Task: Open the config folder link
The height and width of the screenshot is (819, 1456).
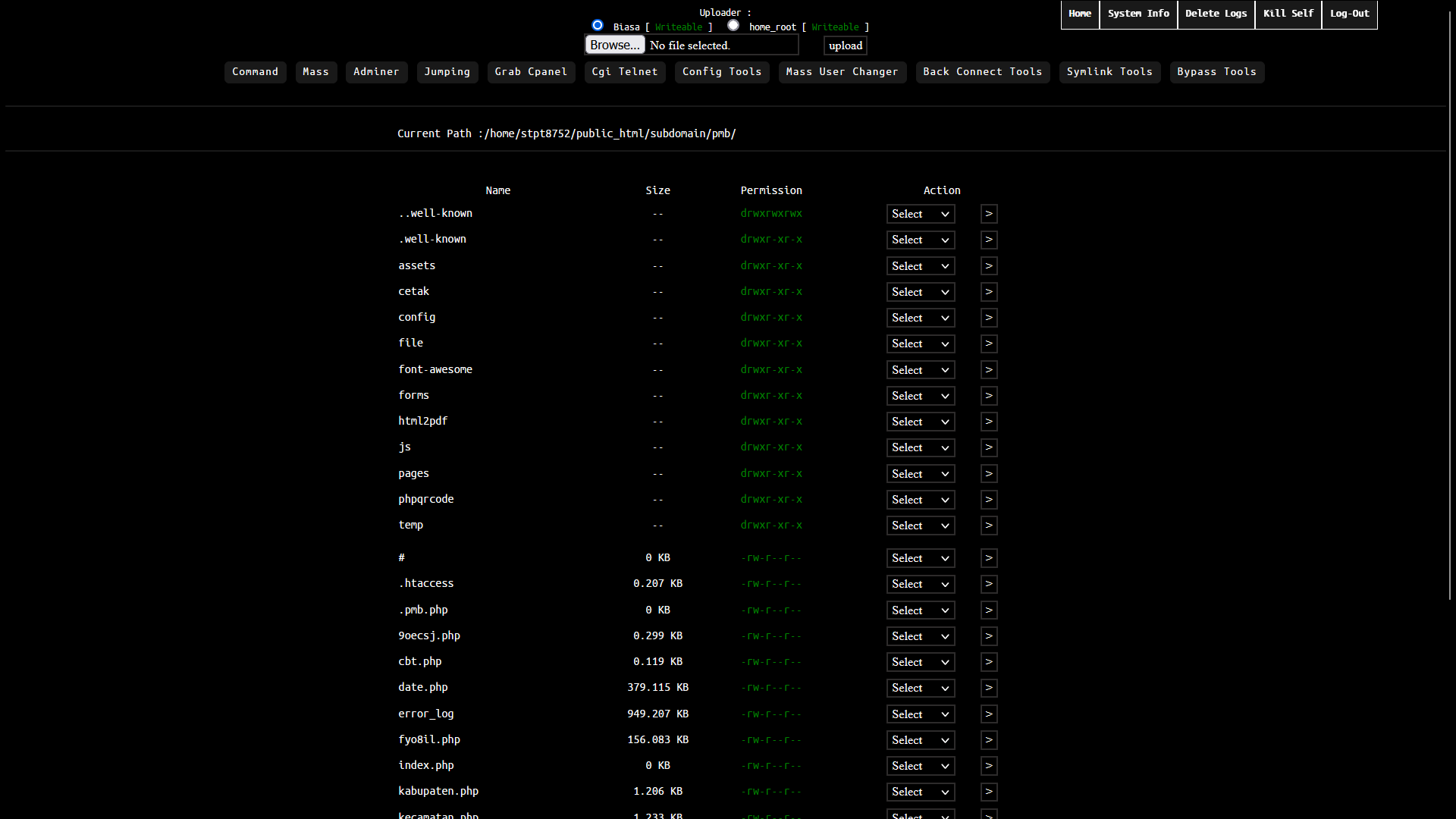Action: tap(416, 317)
